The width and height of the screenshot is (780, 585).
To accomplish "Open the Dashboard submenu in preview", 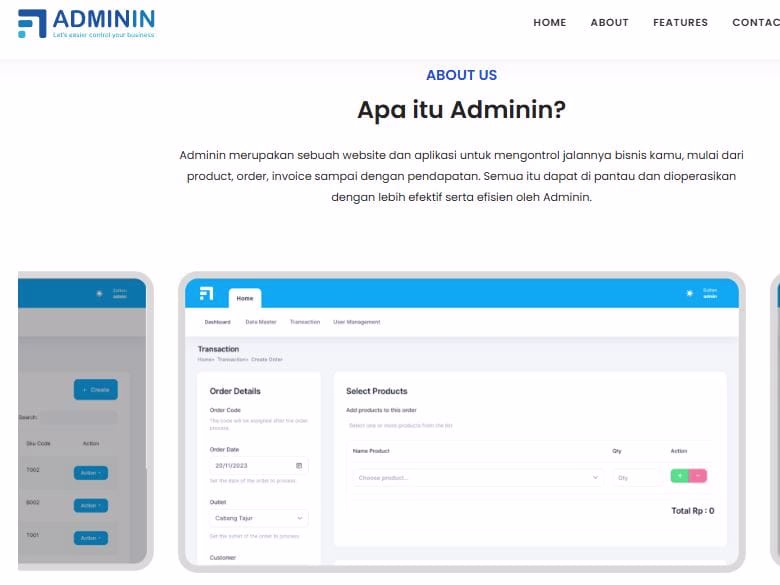I will (x=217, y=322).
